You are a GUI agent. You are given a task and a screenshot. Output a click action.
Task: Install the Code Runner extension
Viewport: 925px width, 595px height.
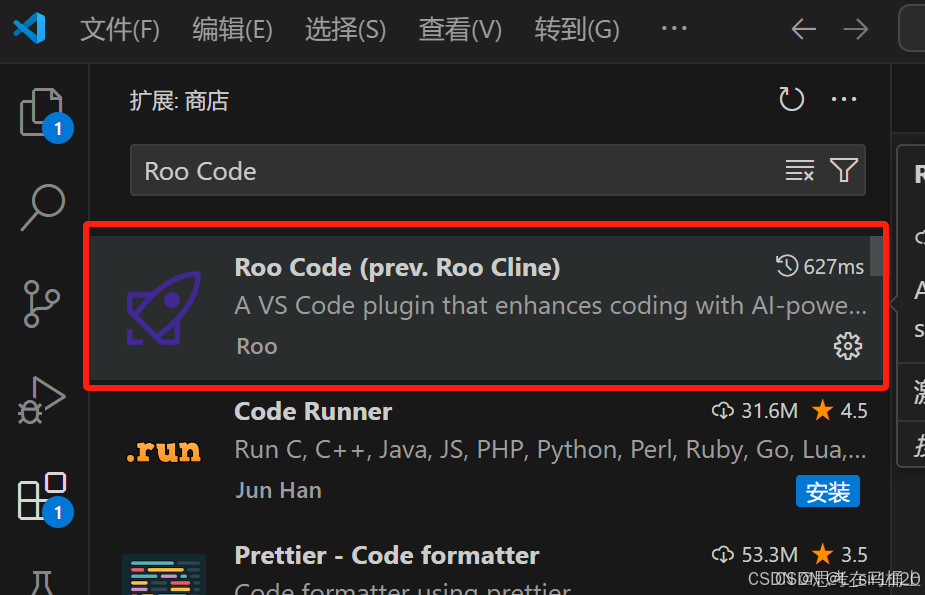[x=828, y=491]
